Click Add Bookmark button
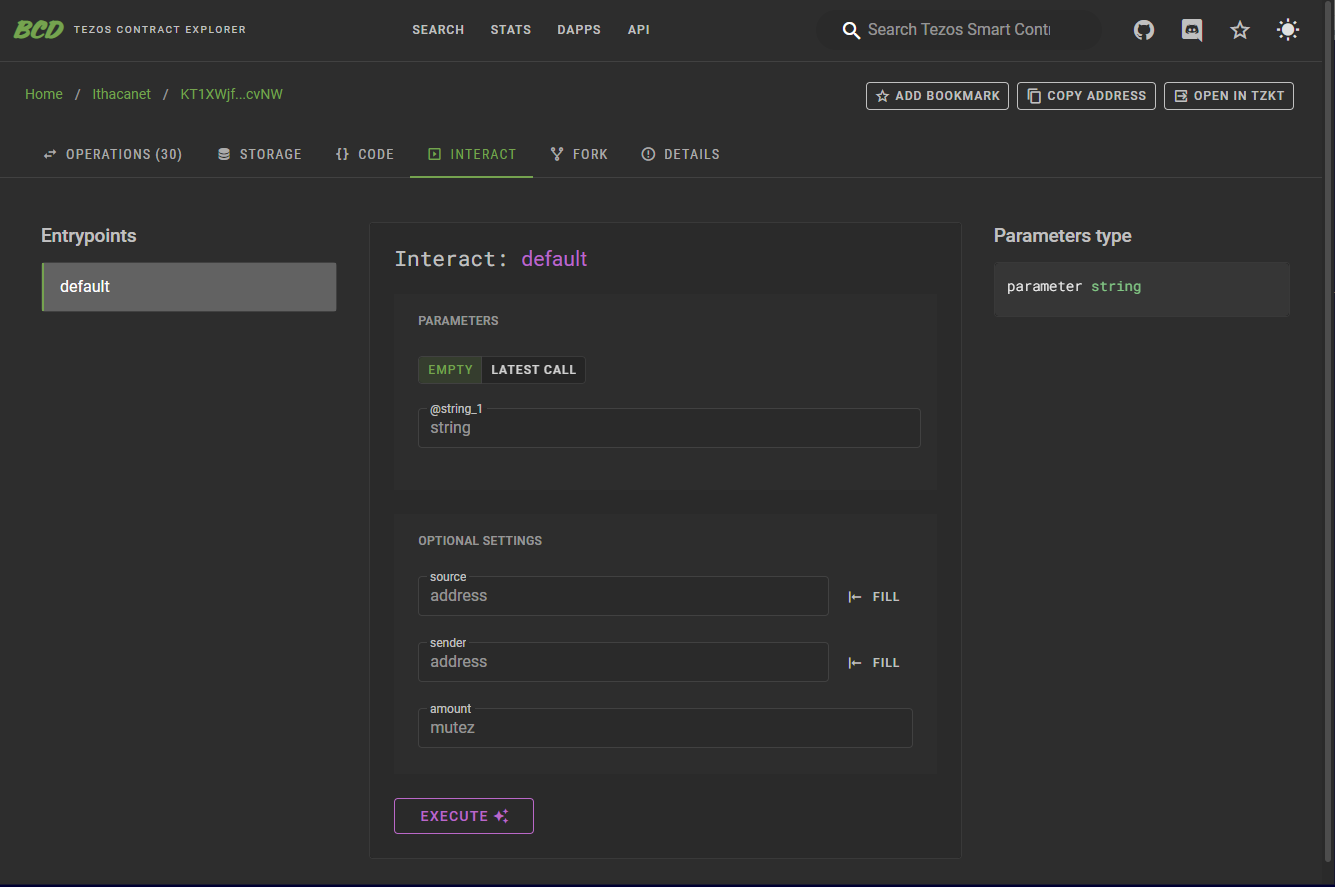This screenshot has width=1335, height=887. 937,96
